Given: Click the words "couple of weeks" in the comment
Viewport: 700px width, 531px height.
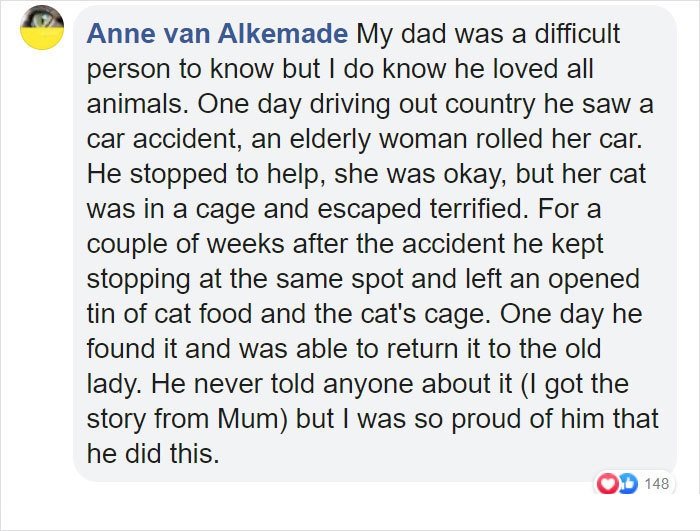Looking at the screenshot, I should (x=186, y=243).
